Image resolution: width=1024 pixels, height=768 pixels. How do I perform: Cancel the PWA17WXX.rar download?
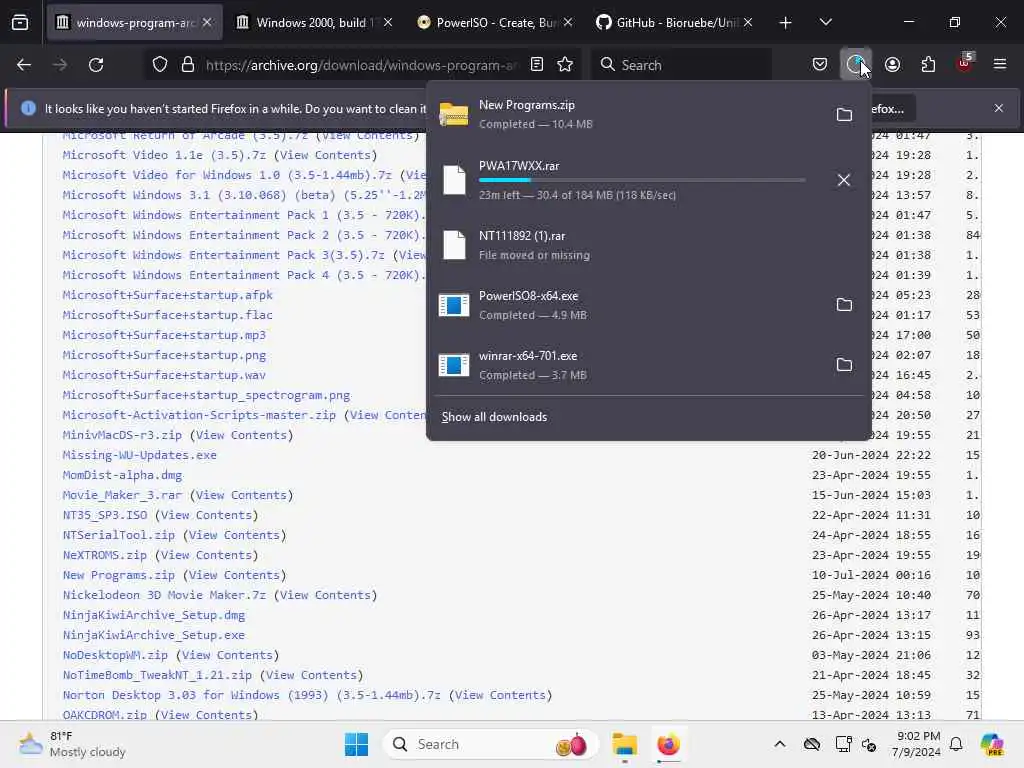point(844,180)
